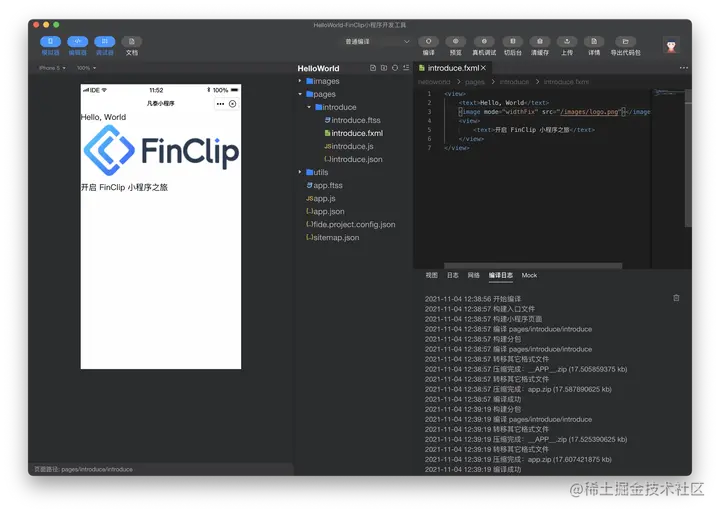Click the introduce breadcrumb folder segment

coord(514,82)
